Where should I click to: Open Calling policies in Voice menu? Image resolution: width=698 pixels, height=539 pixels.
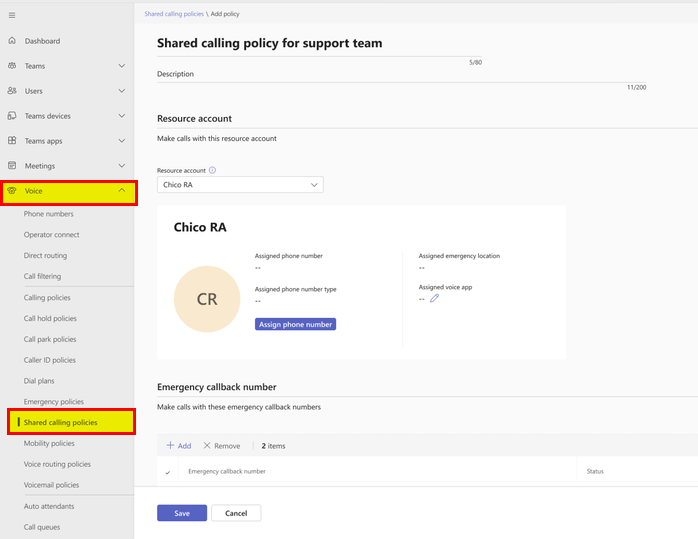coord(47,298)
